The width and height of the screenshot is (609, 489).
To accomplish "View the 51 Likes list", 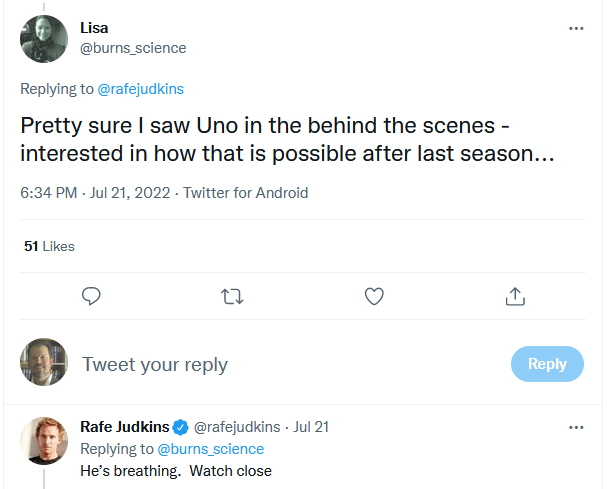I will tap(49, 246).
